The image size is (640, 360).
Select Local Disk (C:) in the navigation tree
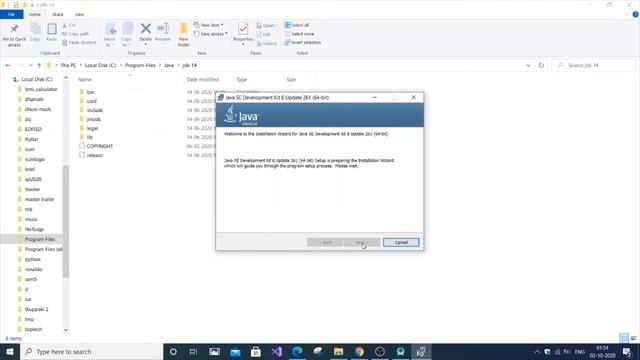(37, 79)
